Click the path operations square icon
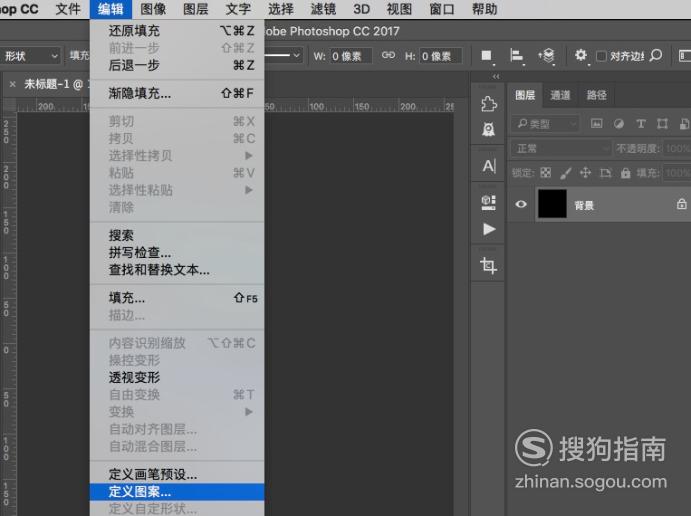Viewport: 691px width, 516px height. click(486, 56)
